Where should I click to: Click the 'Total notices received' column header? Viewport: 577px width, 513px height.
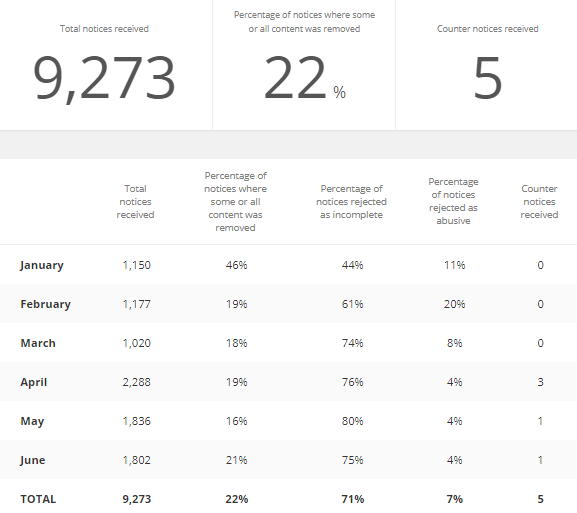[x=135, y=202]
